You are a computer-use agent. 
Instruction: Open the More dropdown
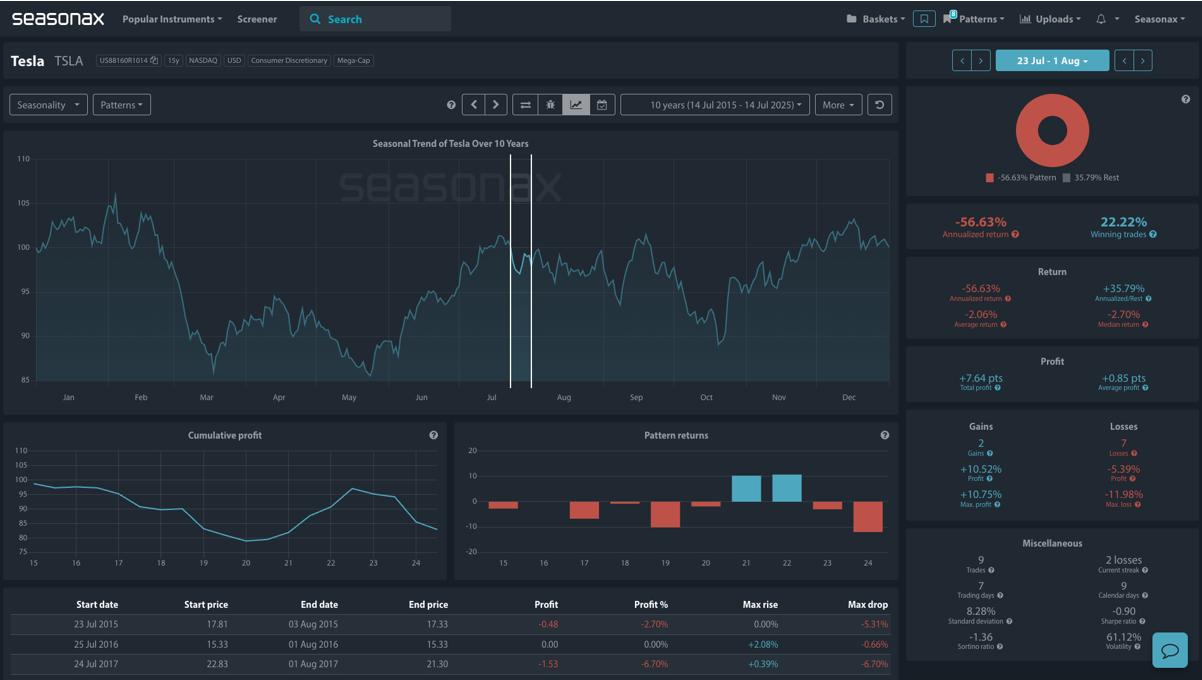point(837,105)
